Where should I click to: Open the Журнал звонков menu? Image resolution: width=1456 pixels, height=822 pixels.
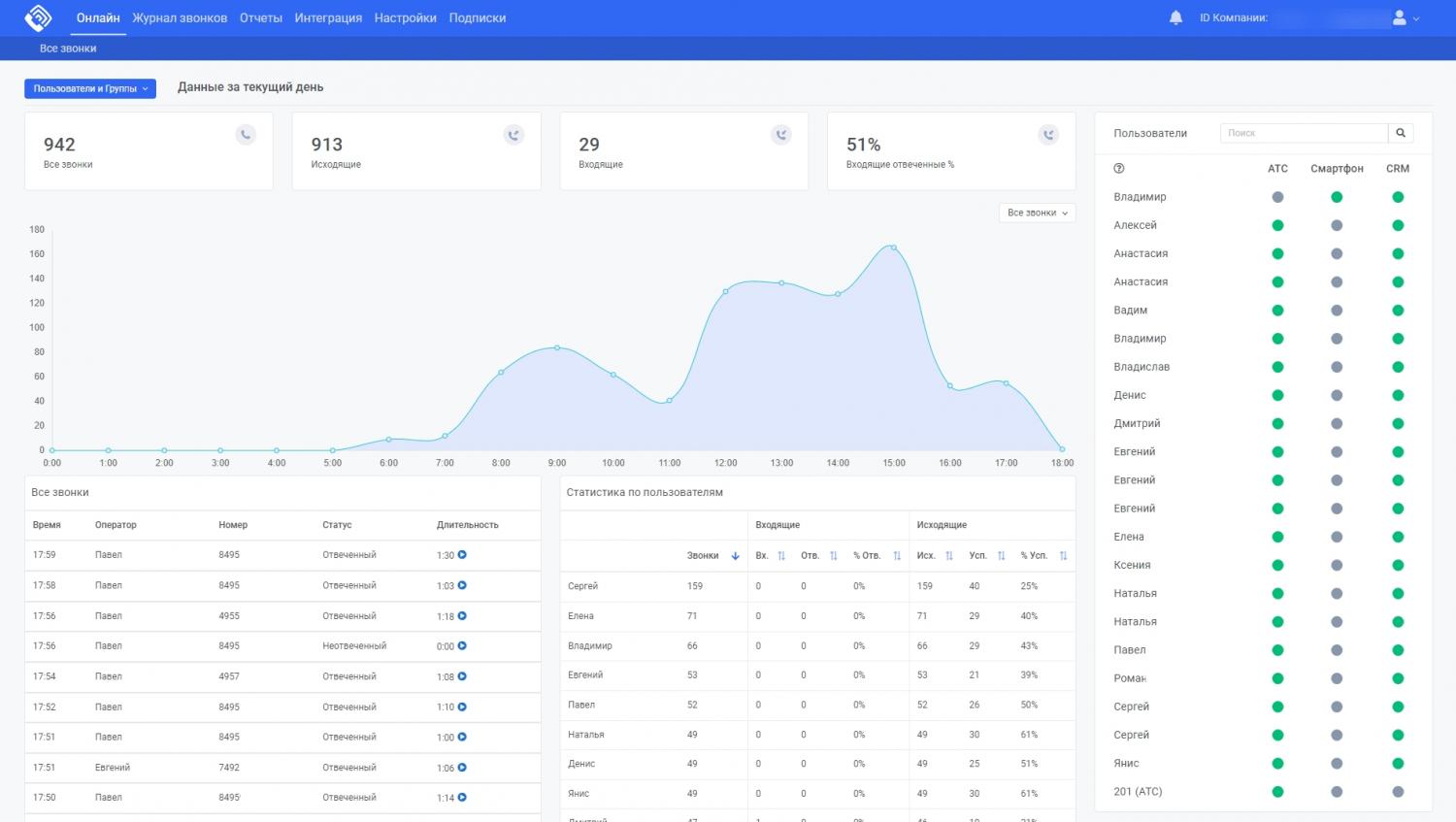coord(180,17)
